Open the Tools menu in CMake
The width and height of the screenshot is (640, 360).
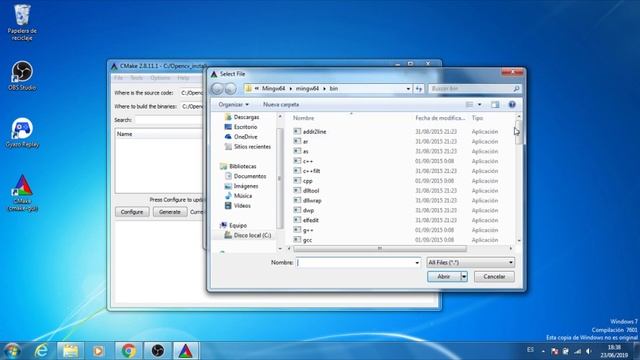click(136, 78)
